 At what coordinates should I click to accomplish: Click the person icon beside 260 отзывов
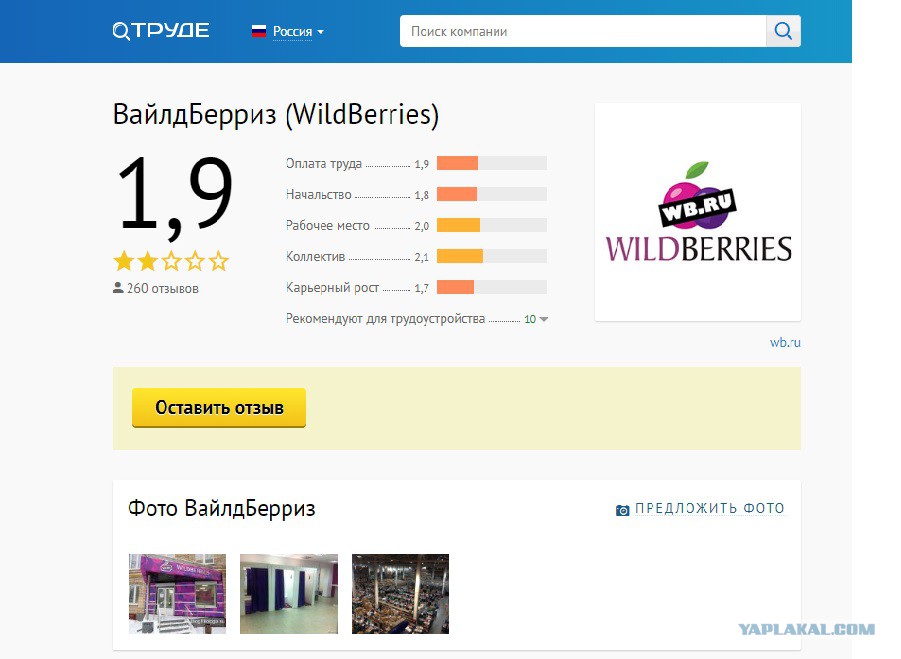(x=118, y=288)
